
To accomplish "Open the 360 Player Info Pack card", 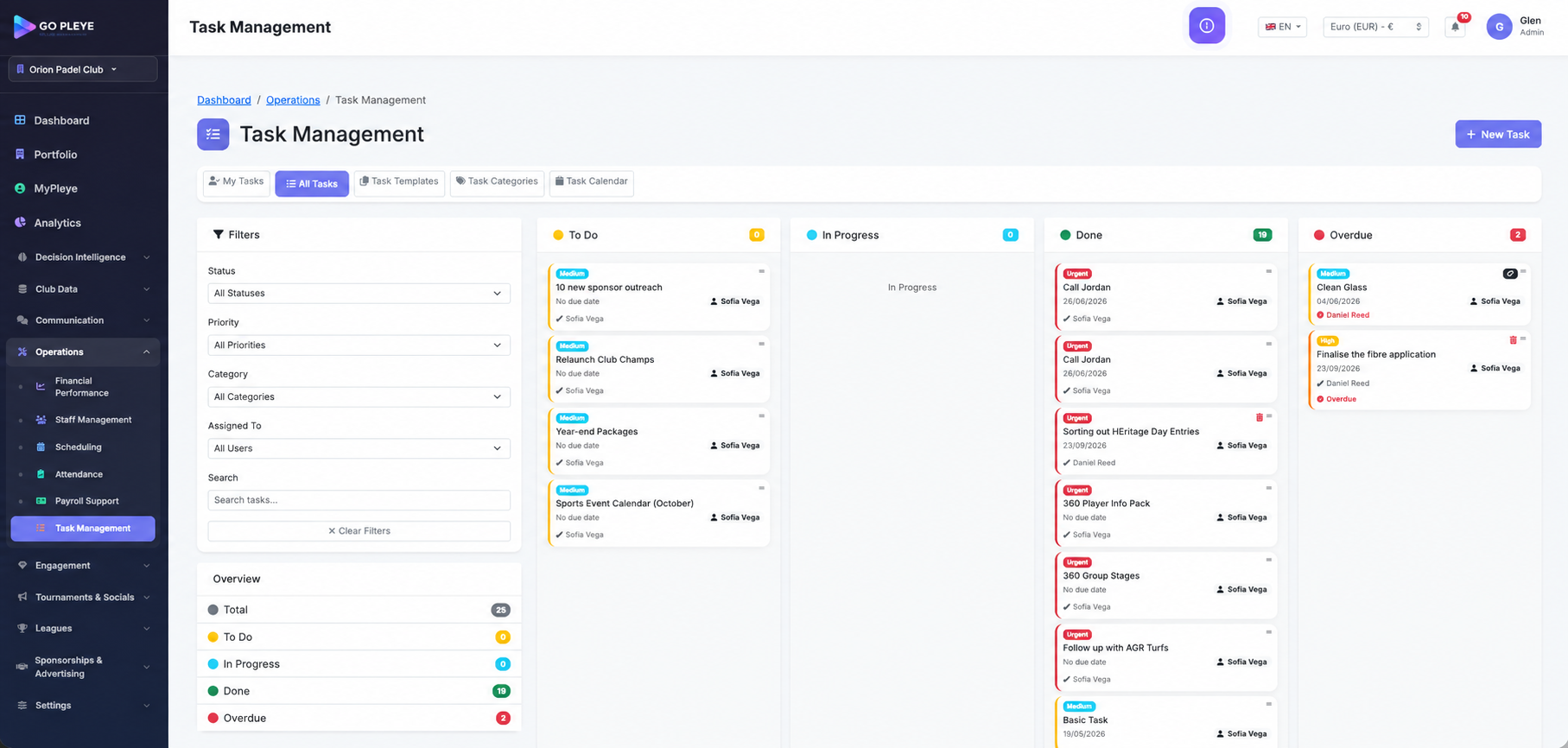I will [x=1165, y=513].
